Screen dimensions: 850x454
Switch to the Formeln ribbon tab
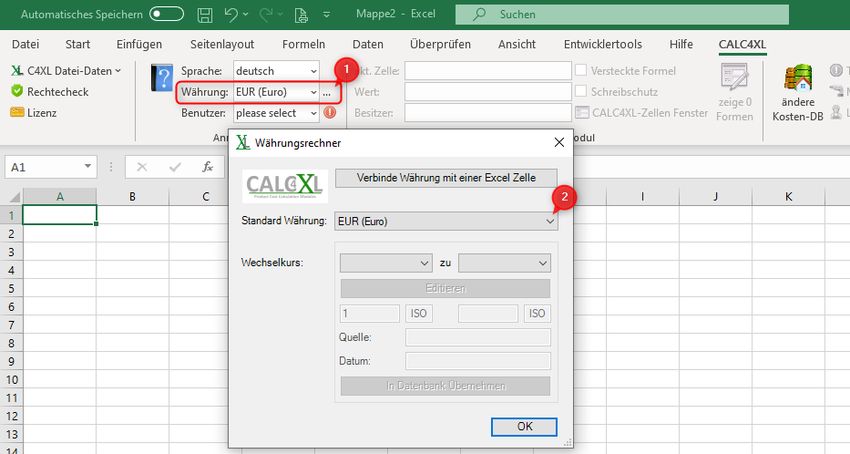[x=304, y=44]
